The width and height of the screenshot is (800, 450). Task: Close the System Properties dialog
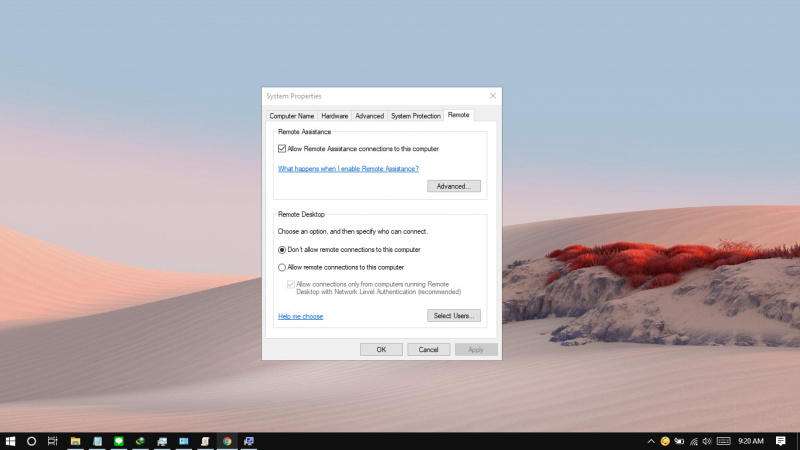click(x=493, y=96)
